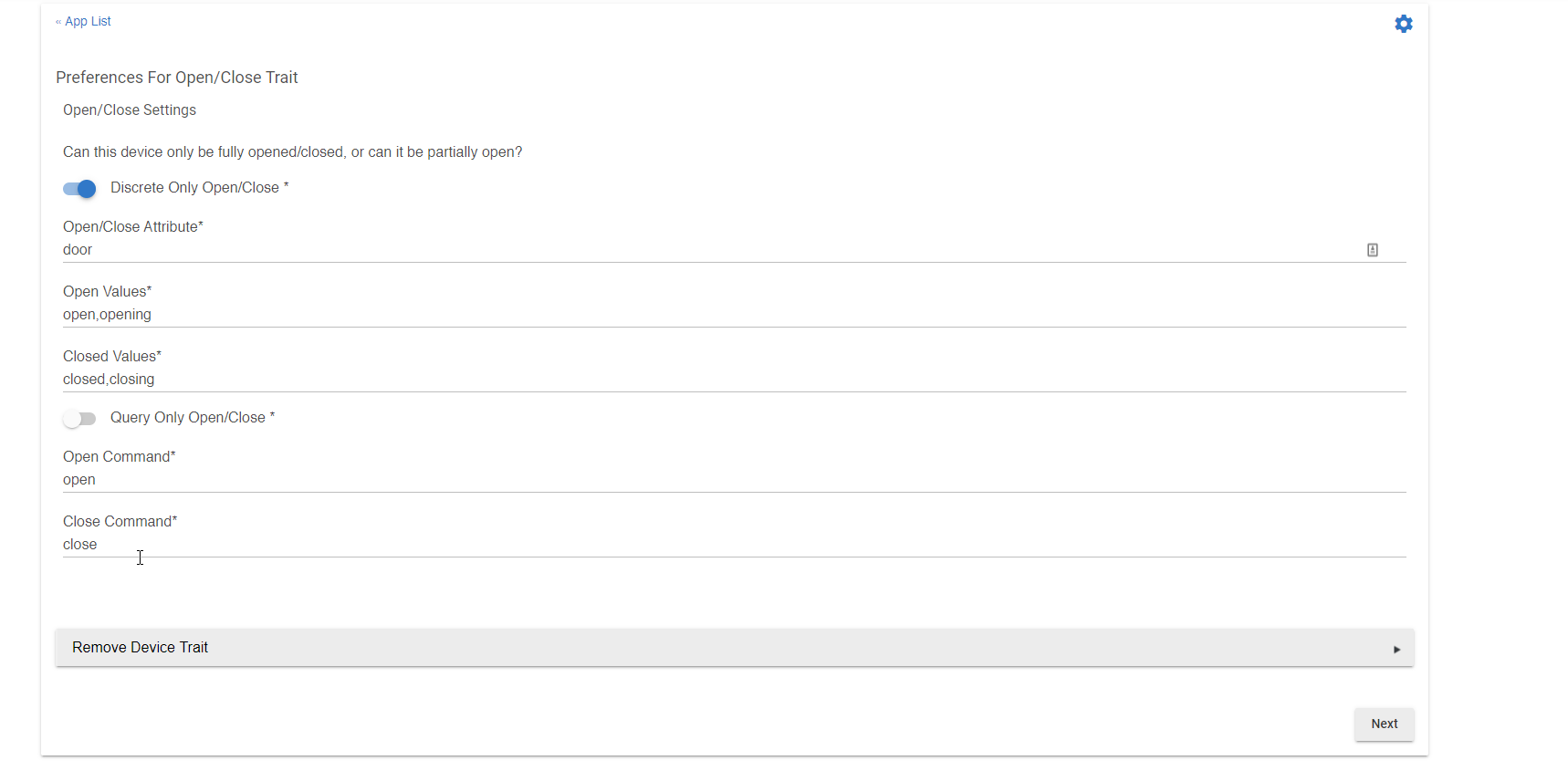Click the Open/Close Attribute label
Screen dimensions: 1568x771
tap(132, 227)
